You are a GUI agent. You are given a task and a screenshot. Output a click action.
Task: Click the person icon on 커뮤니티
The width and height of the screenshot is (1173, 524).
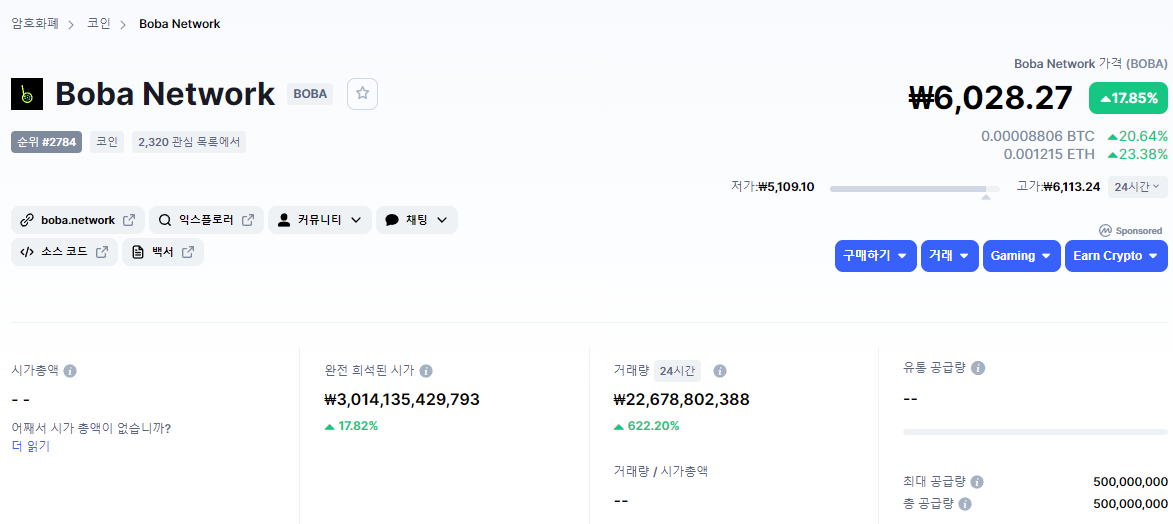[284, 220]
